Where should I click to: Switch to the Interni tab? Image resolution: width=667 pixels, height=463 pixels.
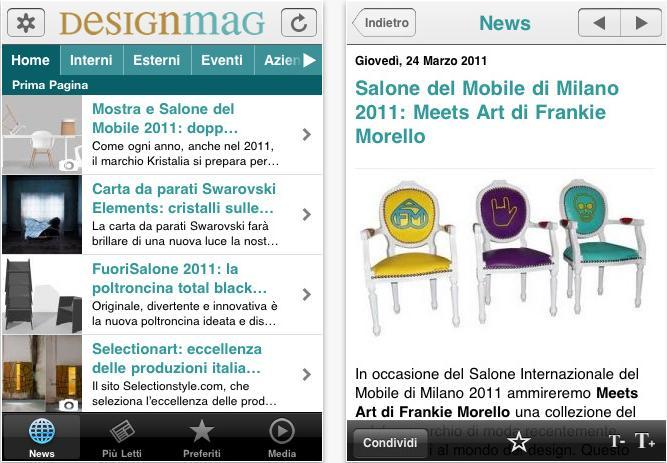click(x=91, y=60)
